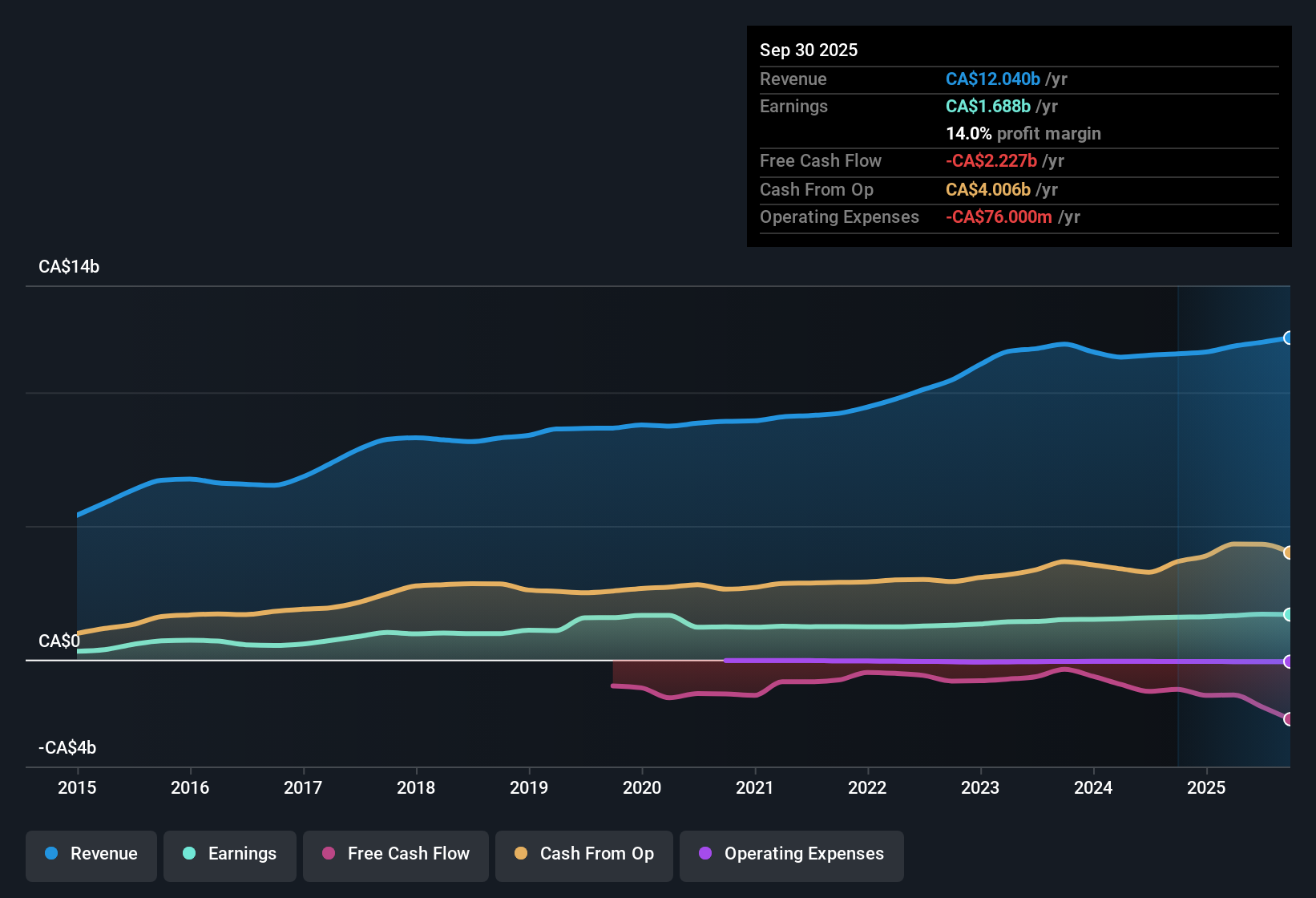Select the blue Revenue endpoint marker on chart

click(1289, 339)
